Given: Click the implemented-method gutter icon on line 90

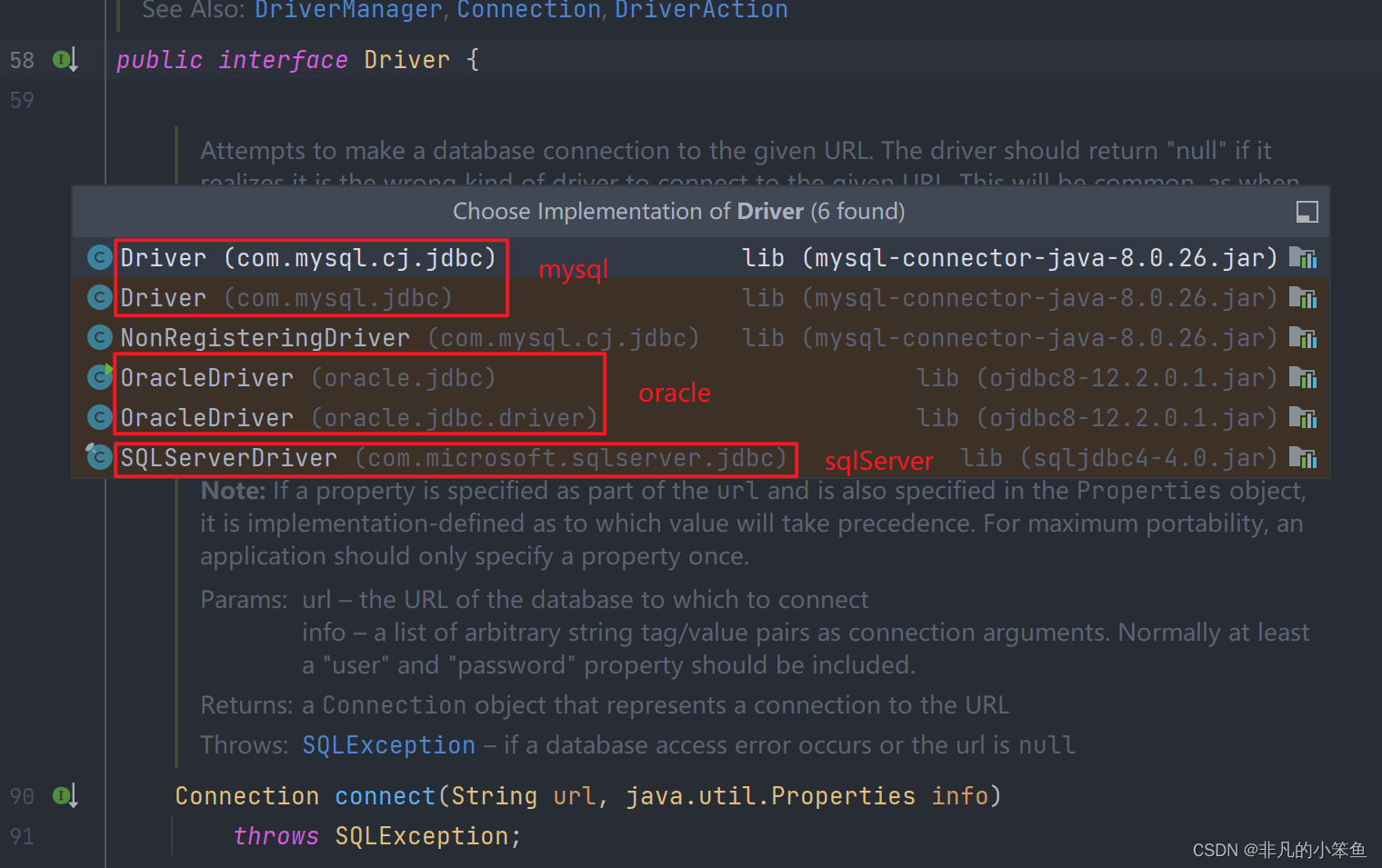Looking at the screenshot, I should (x=65, y=796).
